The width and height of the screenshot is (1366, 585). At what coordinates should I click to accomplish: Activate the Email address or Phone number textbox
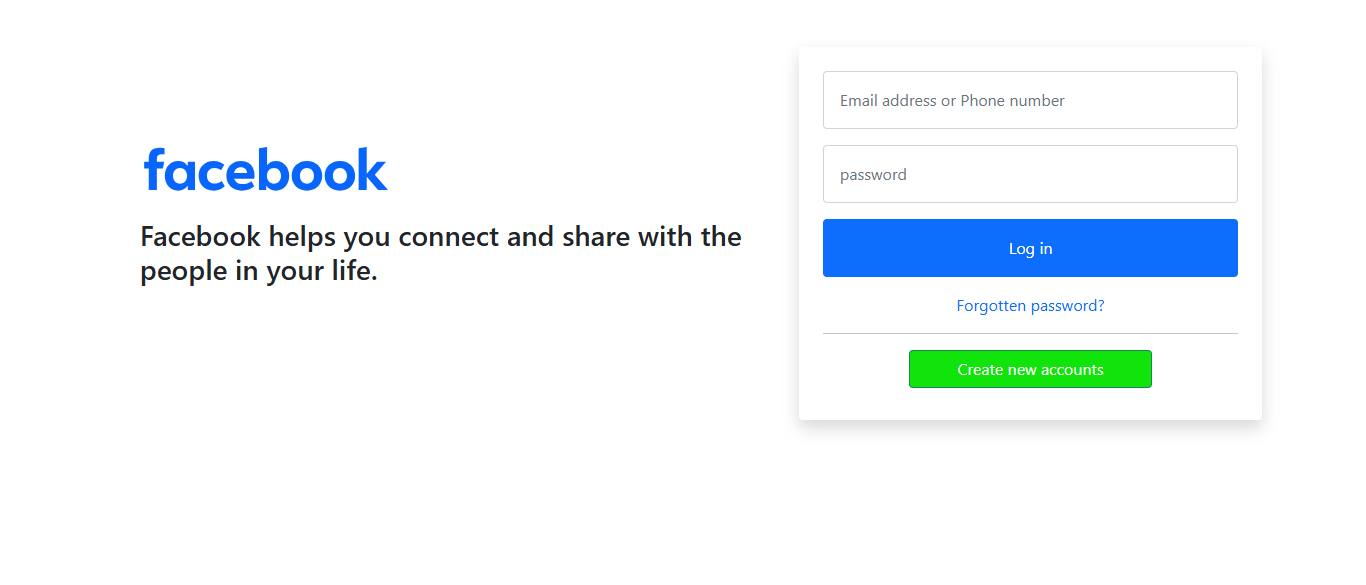pos(1030,100)
